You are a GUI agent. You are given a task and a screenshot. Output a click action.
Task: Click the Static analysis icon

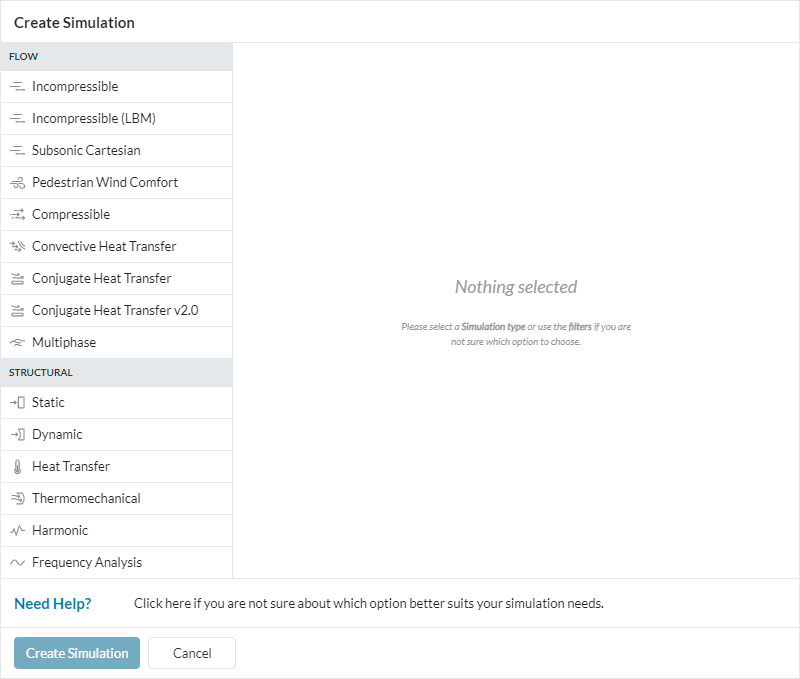coord(17,403)
